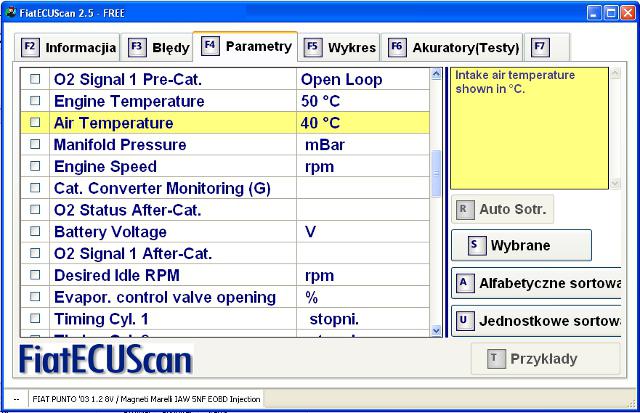
Task: Click the F6 key icon beside Akuratory(Testy)
Action: [x=397, y=47]
